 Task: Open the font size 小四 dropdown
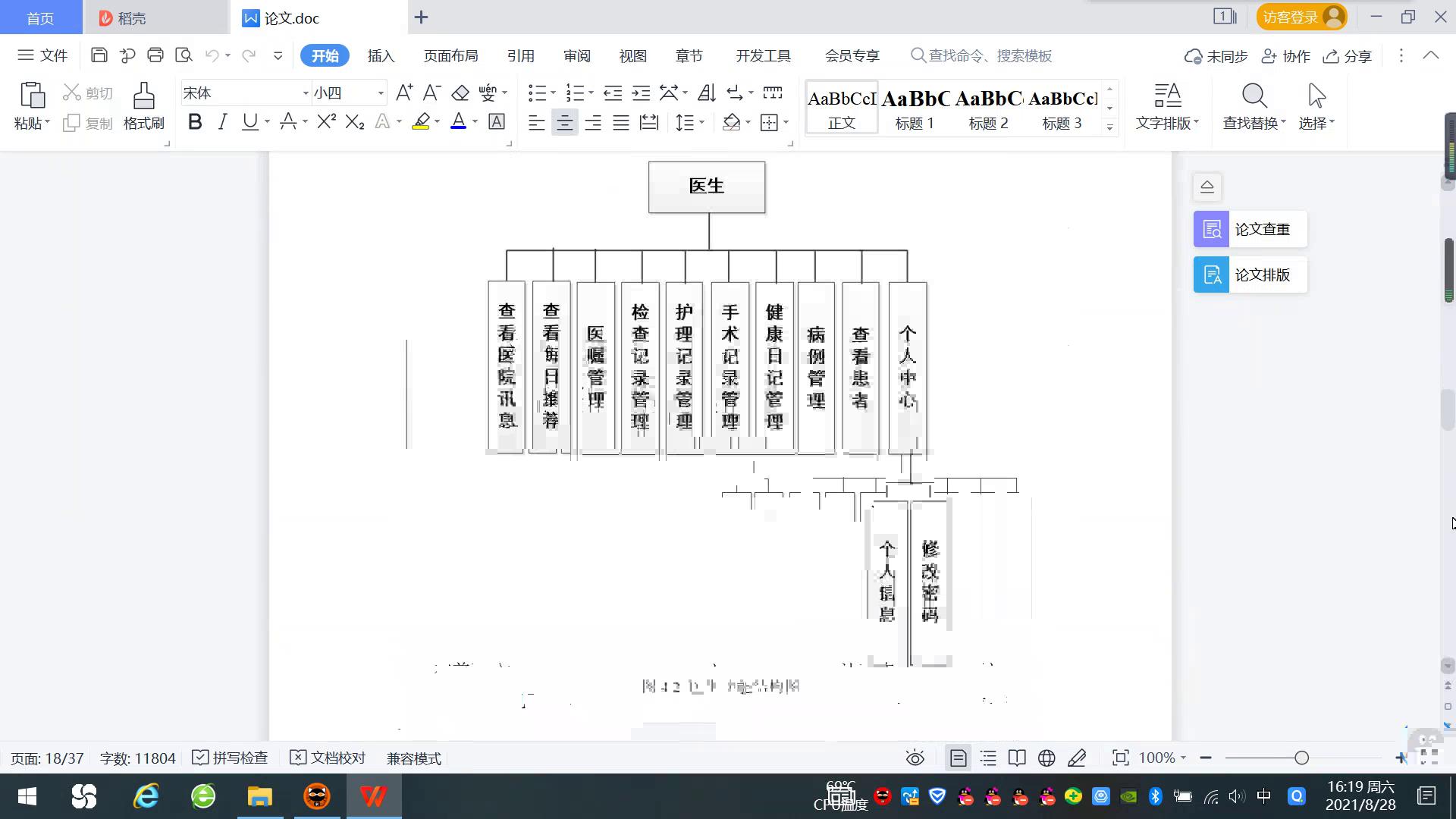(x=381, y=93)
